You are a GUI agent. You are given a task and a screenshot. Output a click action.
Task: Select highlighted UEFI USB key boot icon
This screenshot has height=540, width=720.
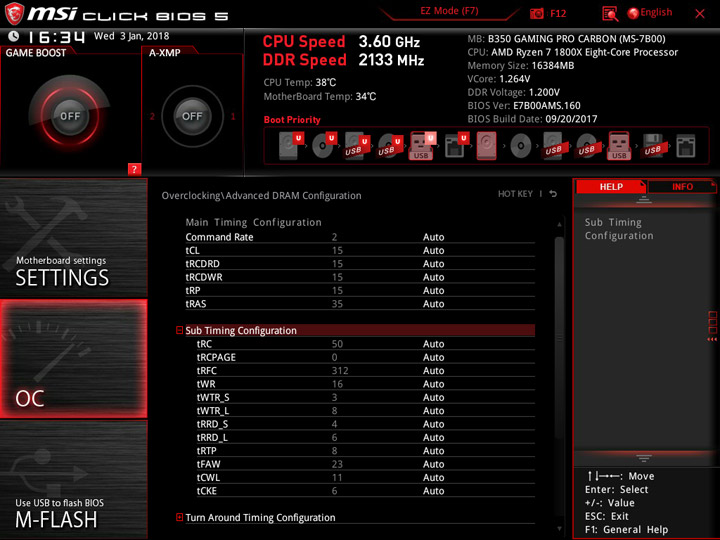422,146
